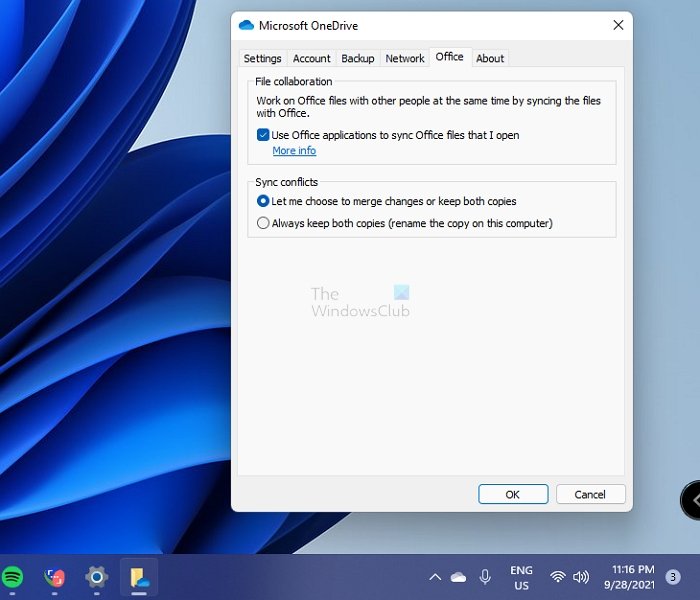
Task: Click the shield app icon in taskbar
Action: pos(55,577)
